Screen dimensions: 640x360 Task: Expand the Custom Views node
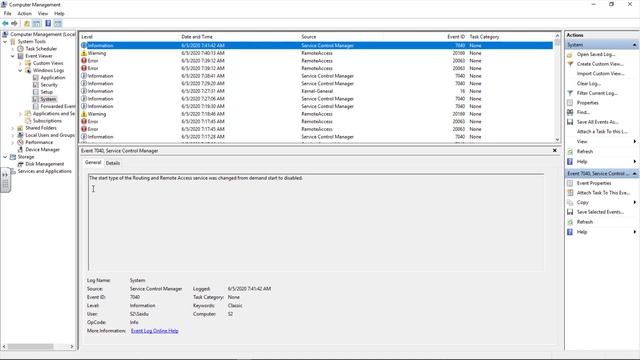(20, 63)
